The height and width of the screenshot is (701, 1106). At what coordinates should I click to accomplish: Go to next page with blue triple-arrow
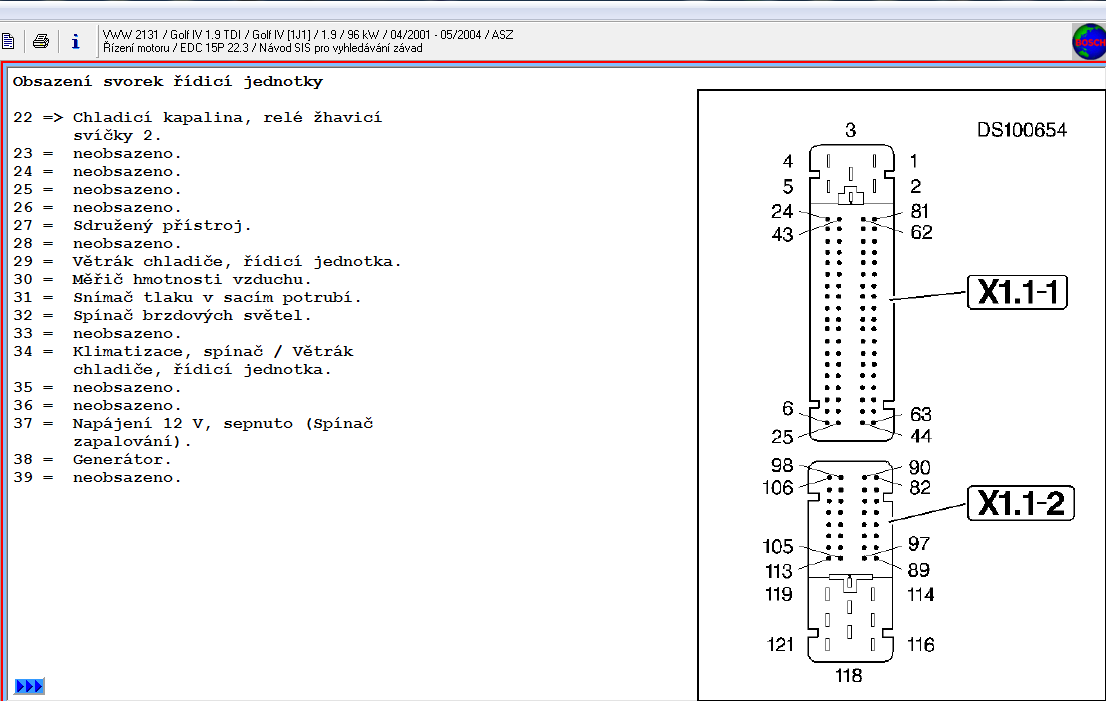(x=29, y=686)
